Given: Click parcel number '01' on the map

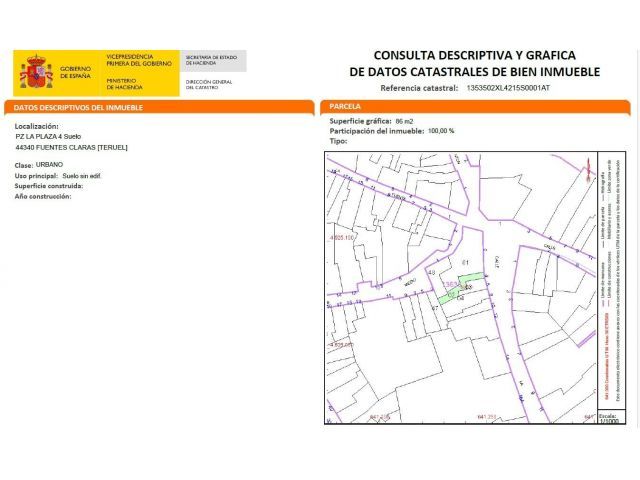Looking at the screenshot, I should click(465, 262).
